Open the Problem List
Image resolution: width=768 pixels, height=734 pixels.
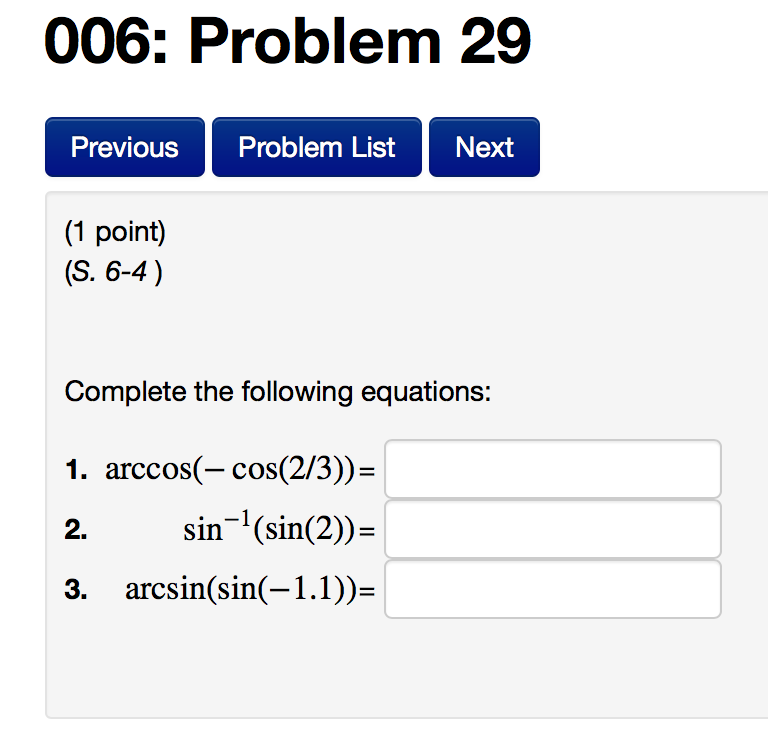pyautogui.click(x=316, y=147)
